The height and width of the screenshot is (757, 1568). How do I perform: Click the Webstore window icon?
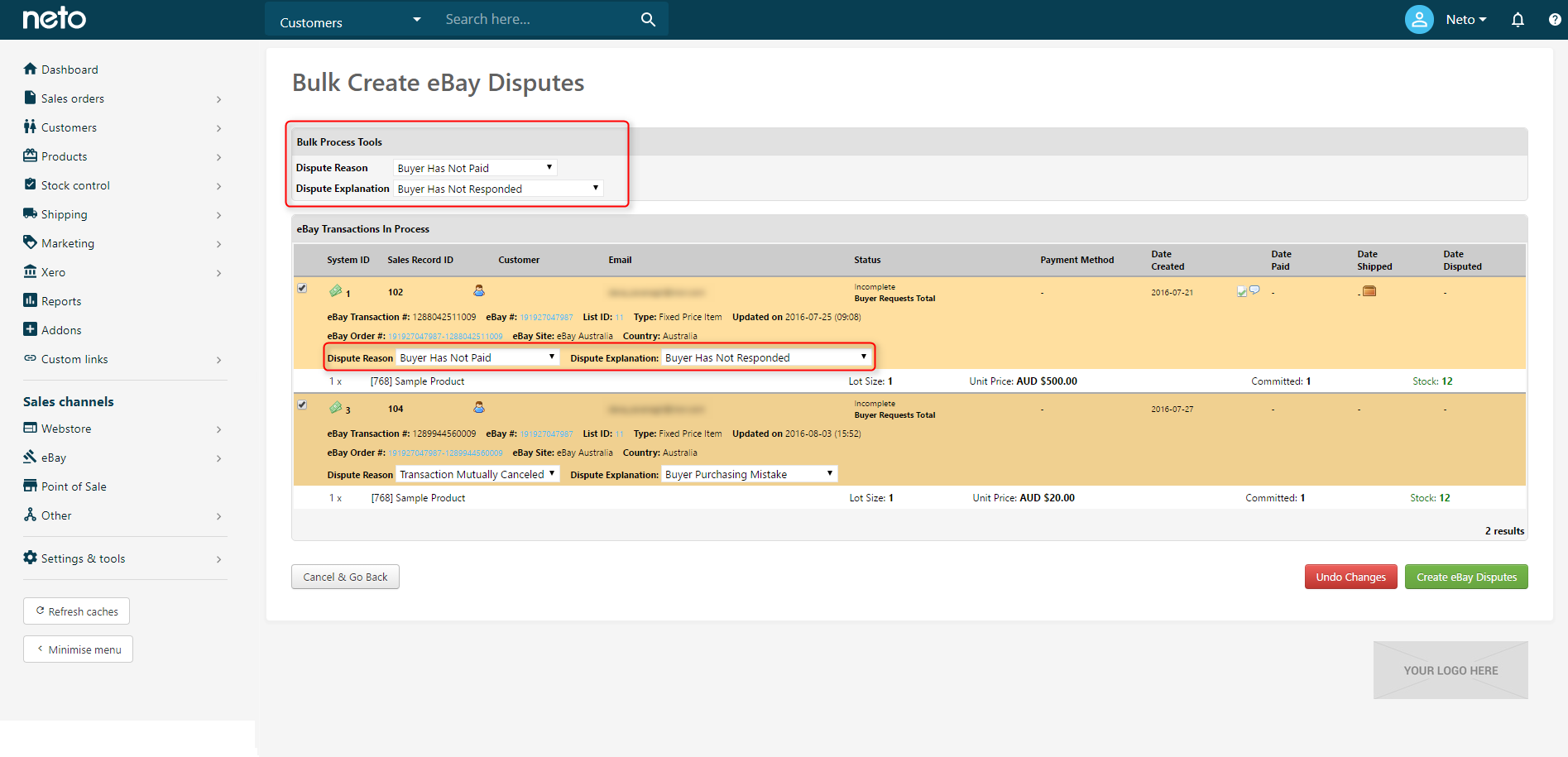(31, 428)
